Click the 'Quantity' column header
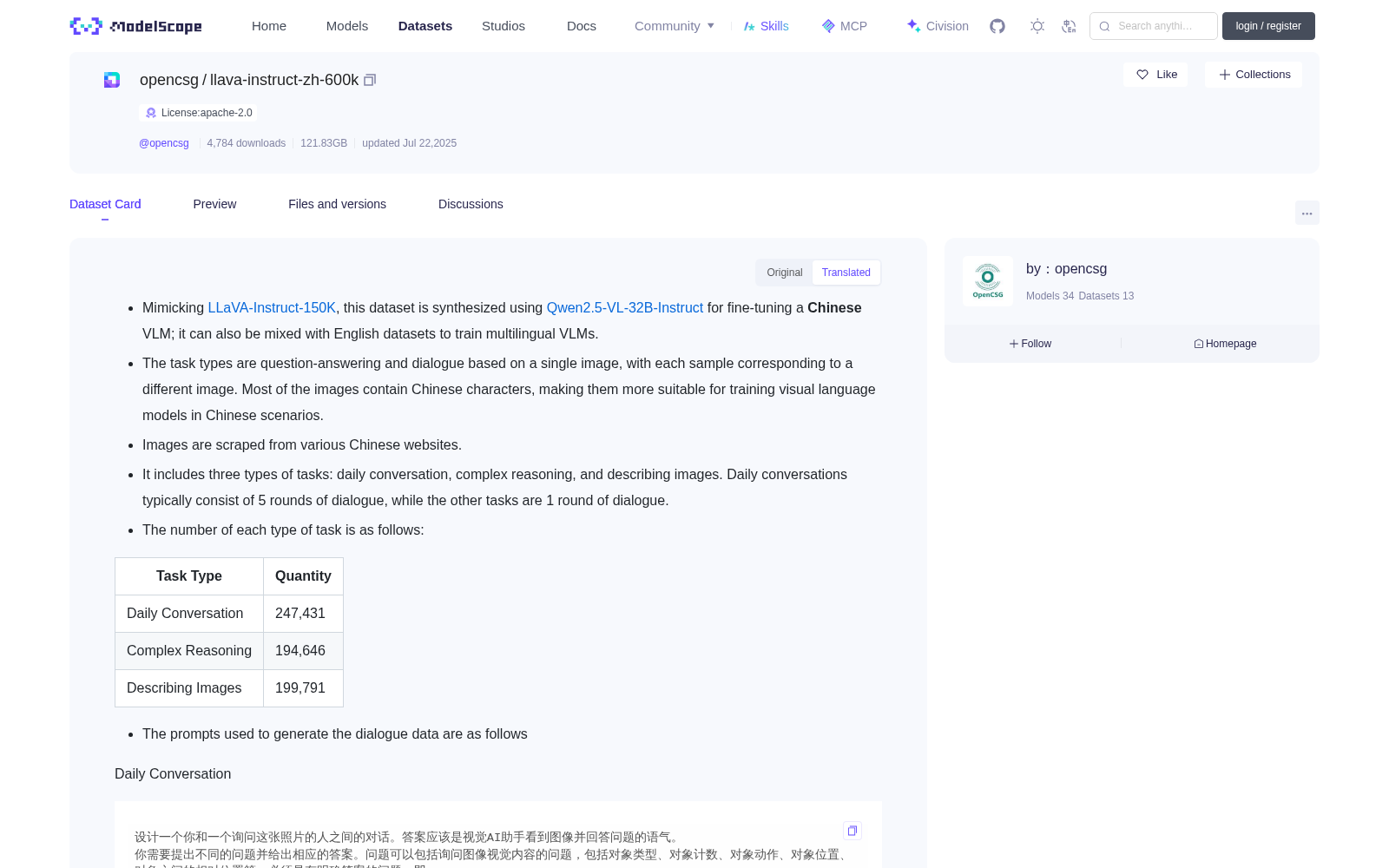This screenshot has width=1389, height=868. 303,576
